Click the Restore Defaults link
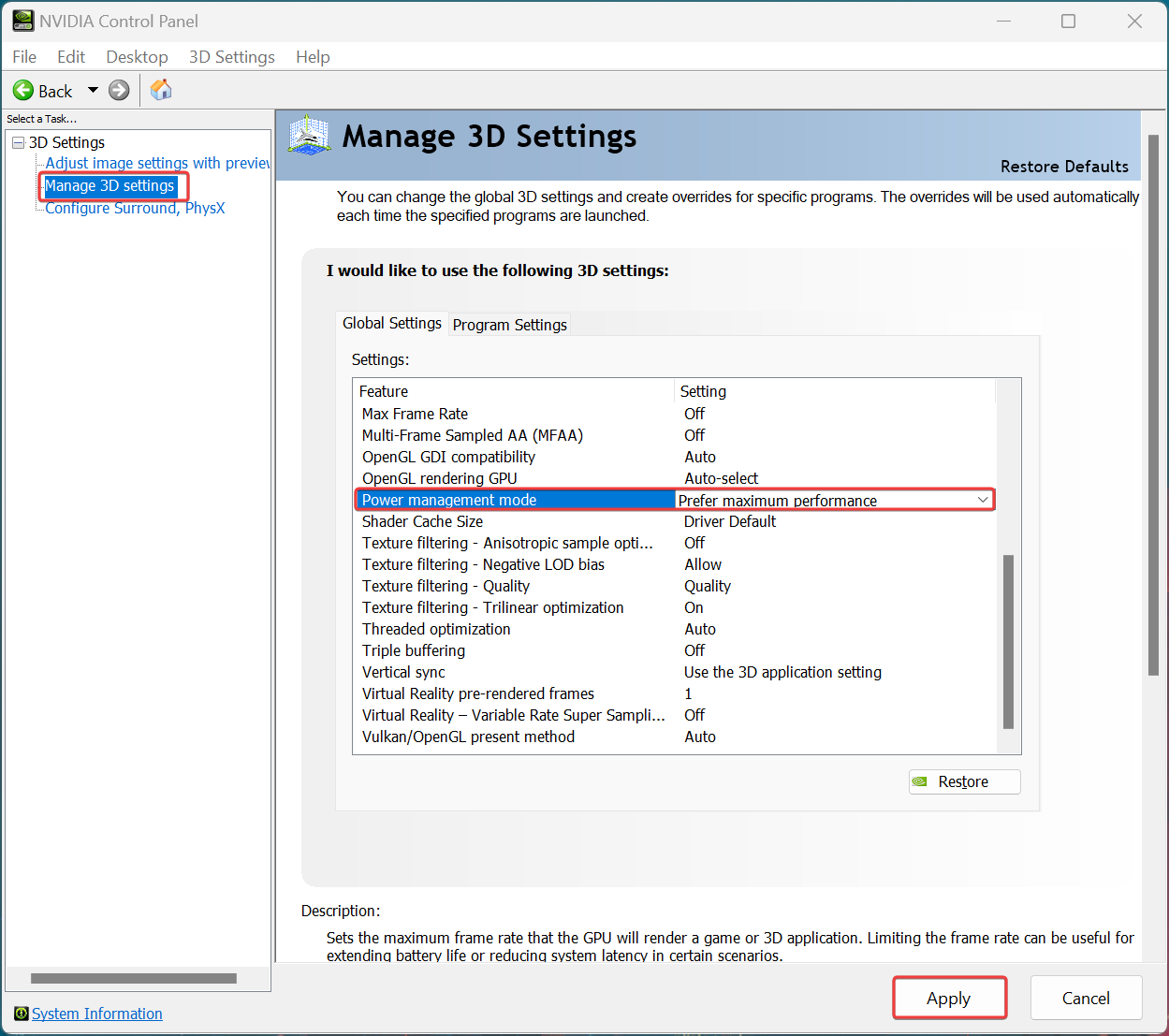The width and height of the screenshot is (1169, 1036). (1064, 167)
